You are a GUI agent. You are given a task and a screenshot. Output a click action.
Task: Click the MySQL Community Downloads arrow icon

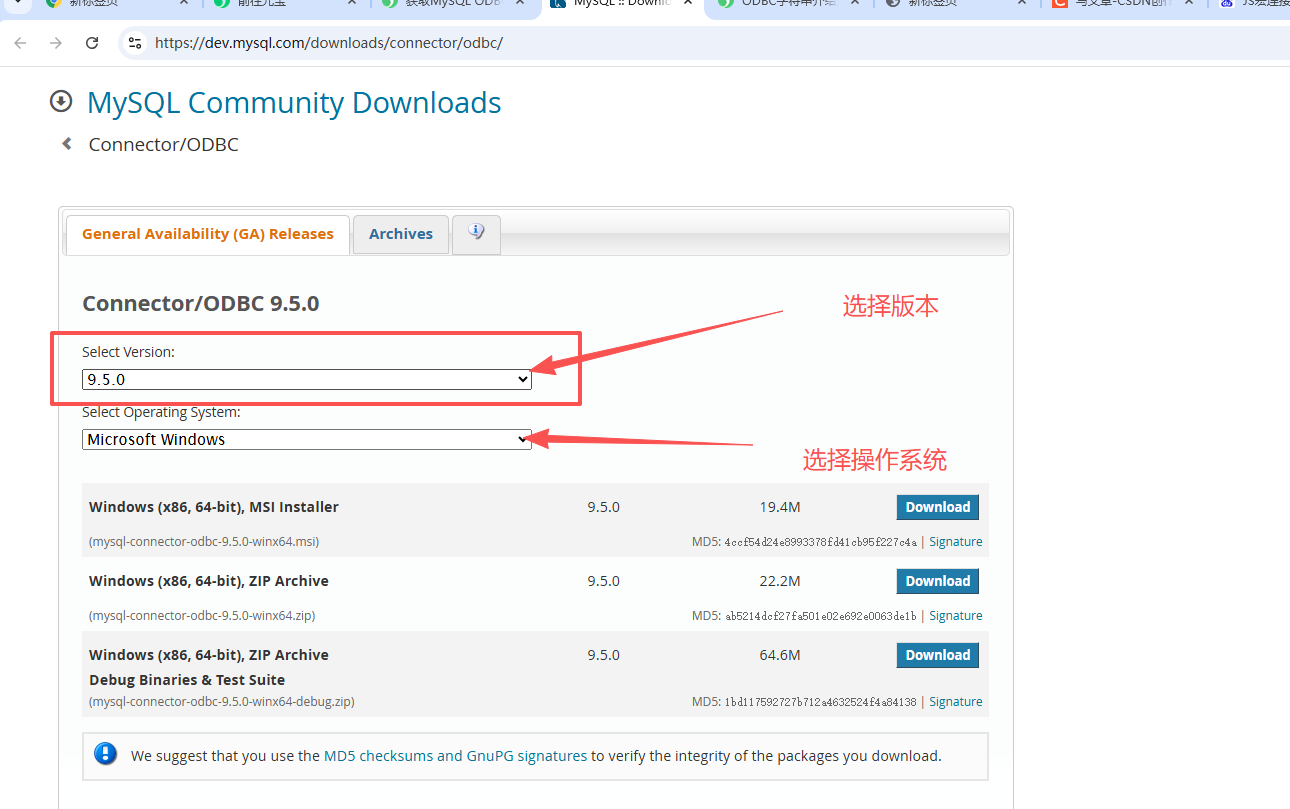click(x=60, y=101)
